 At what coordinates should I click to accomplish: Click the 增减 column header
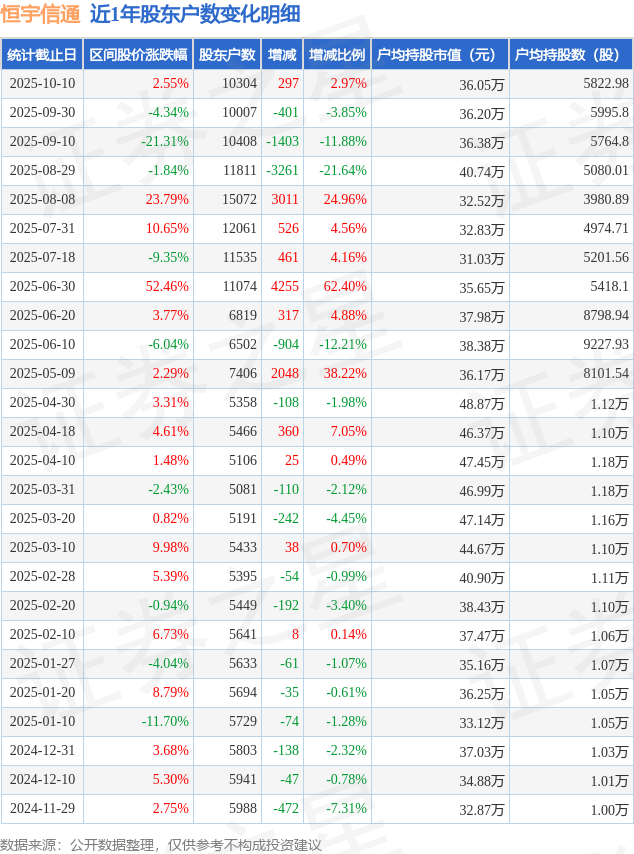pyautogui.click(x=282, y=55)
